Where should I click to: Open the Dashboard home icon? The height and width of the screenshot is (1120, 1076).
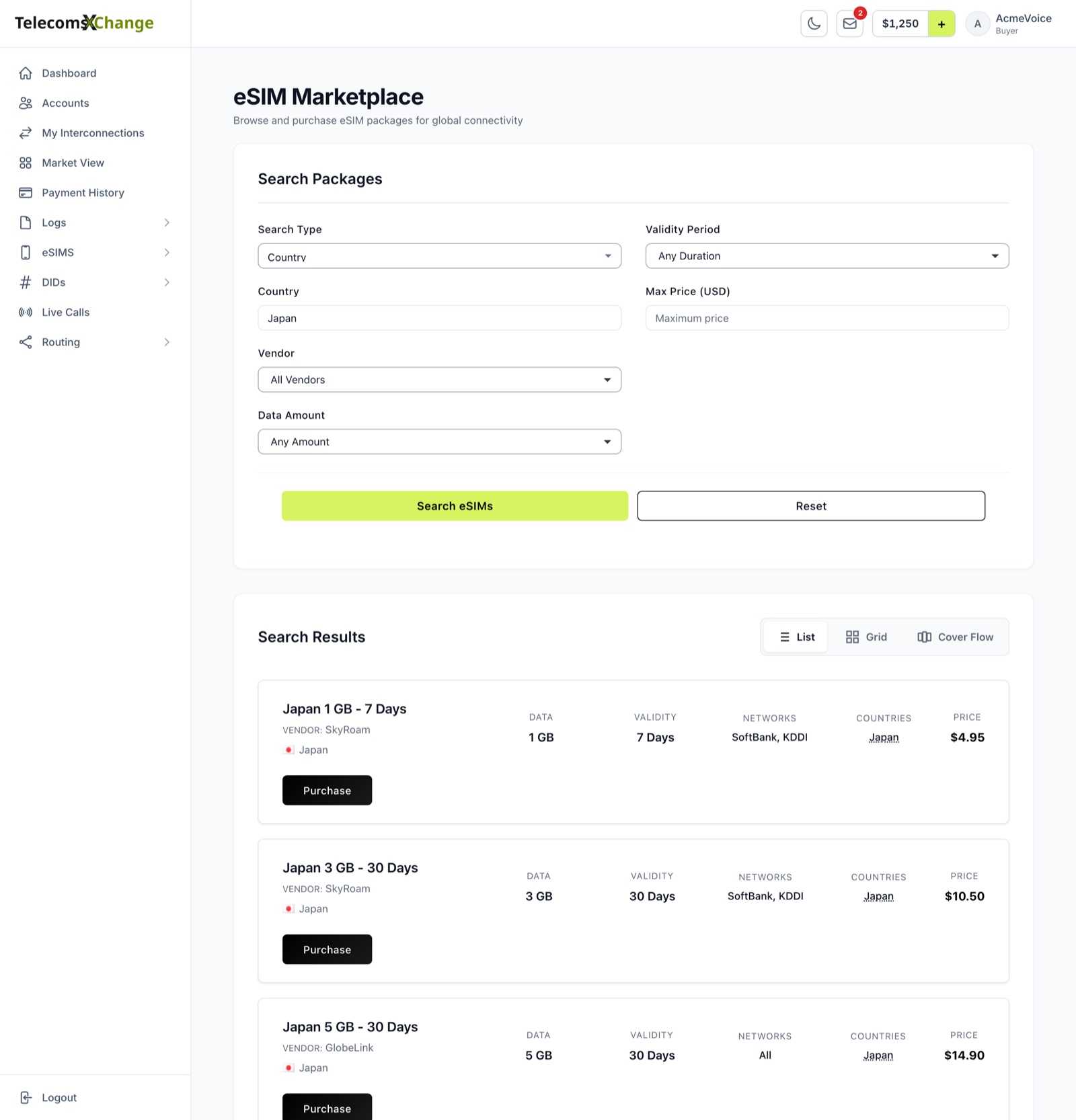coord(26,73)
